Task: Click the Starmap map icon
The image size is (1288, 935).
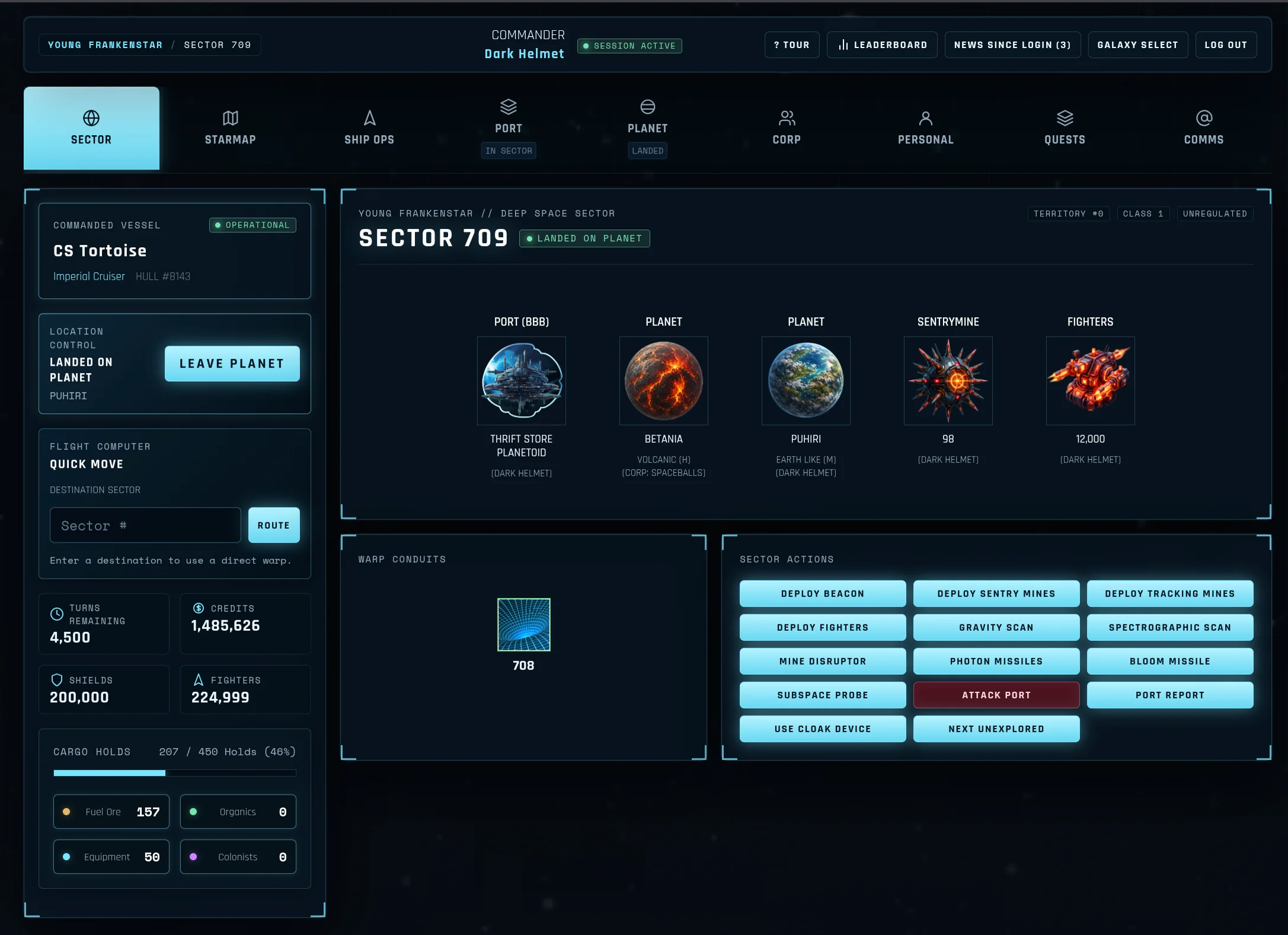Action: tap(231, 118)
